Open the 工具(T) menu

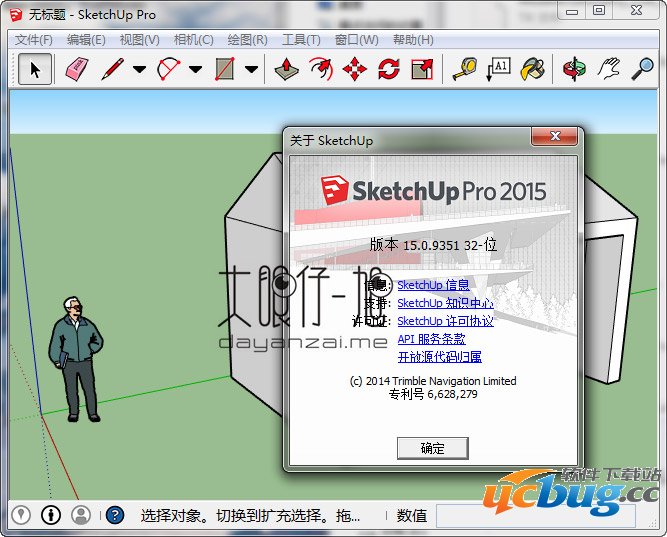301,40
